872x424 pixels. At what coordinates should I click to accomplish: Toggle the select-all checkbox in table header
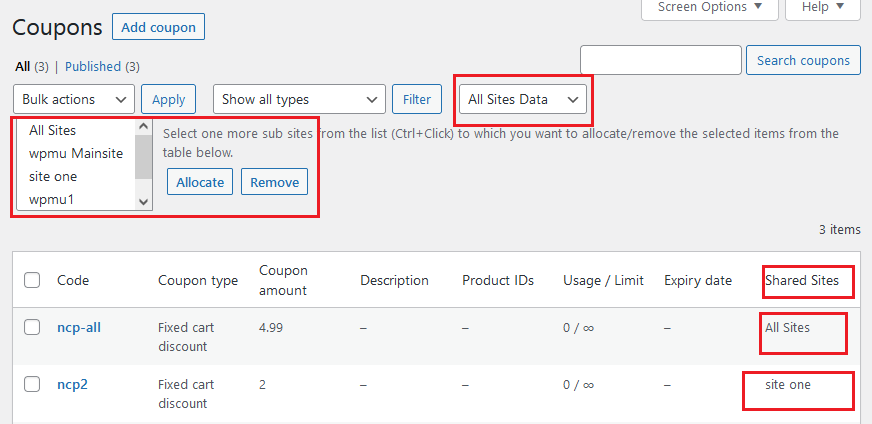32,280
